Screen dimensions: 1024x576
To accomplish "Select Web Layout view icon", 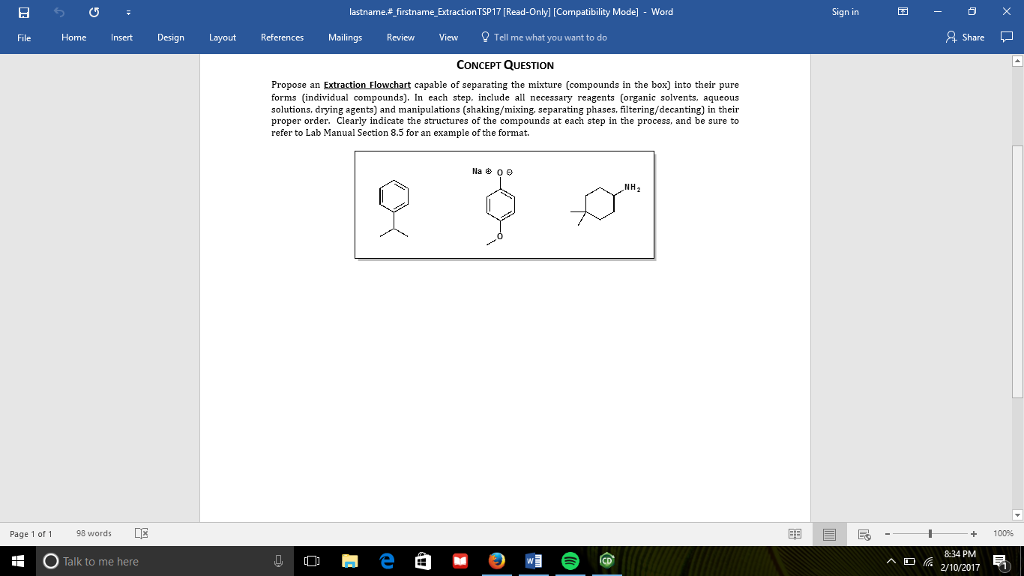I will 862,533.
